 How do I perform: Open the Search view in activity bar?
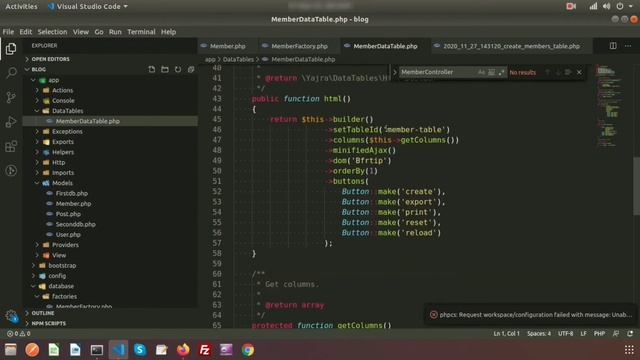coord(11,73)
